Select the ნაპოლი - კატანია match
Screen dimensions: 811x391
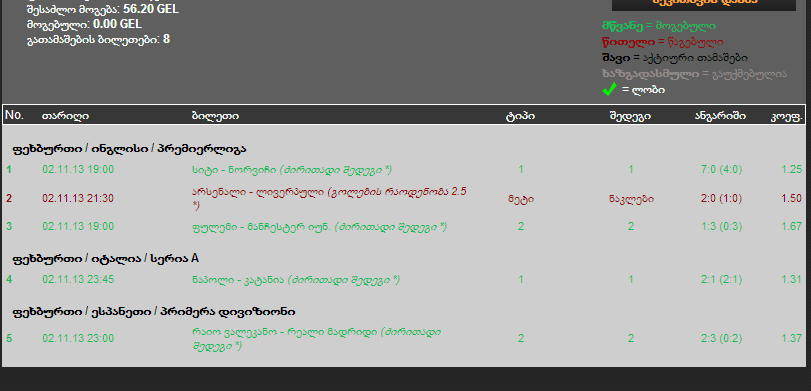pyautogui.click(x=404, y=280)
